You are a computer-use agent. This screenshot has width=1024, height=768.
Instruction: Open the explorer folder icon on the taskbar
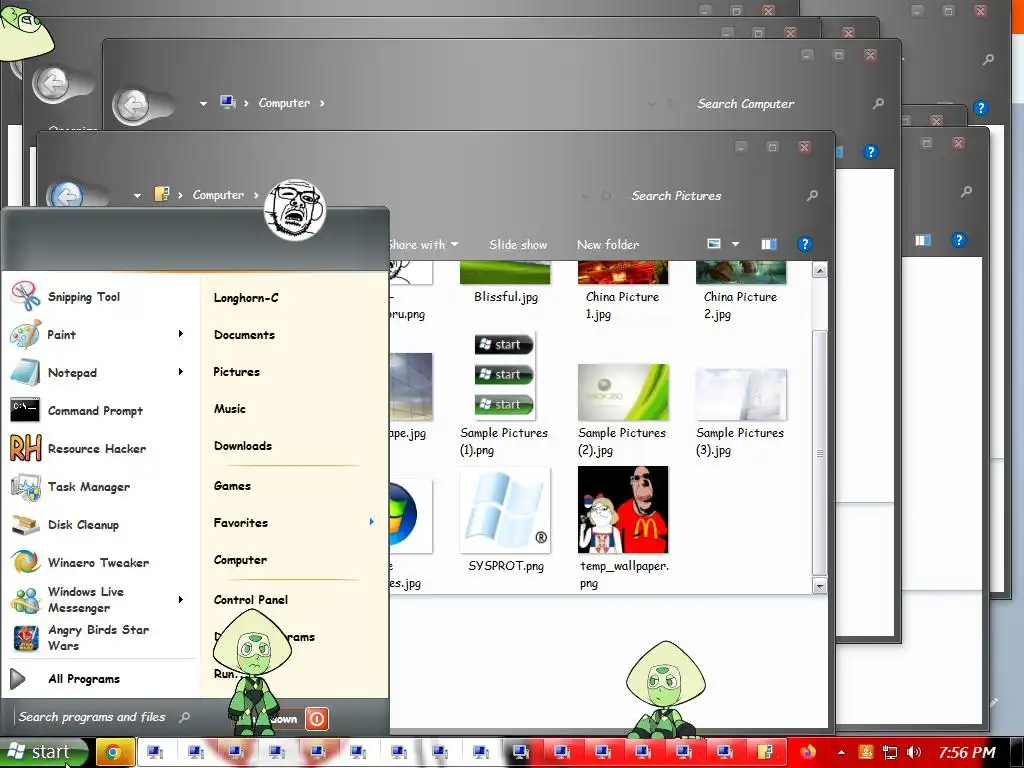[x=765, y=752]
